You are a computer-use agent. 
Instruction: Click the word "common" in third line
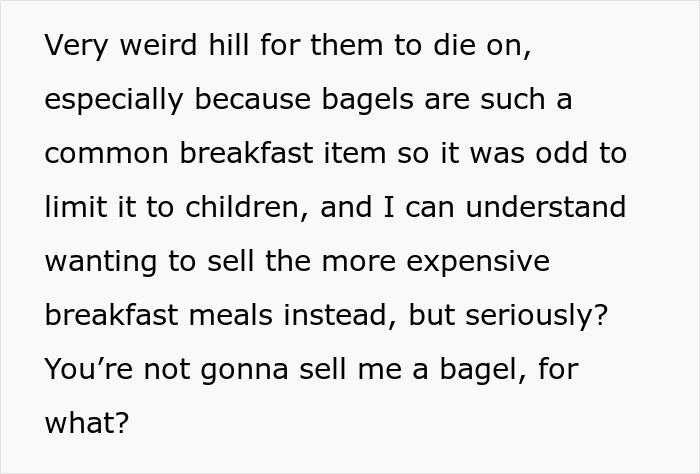[x=107, y=154]
